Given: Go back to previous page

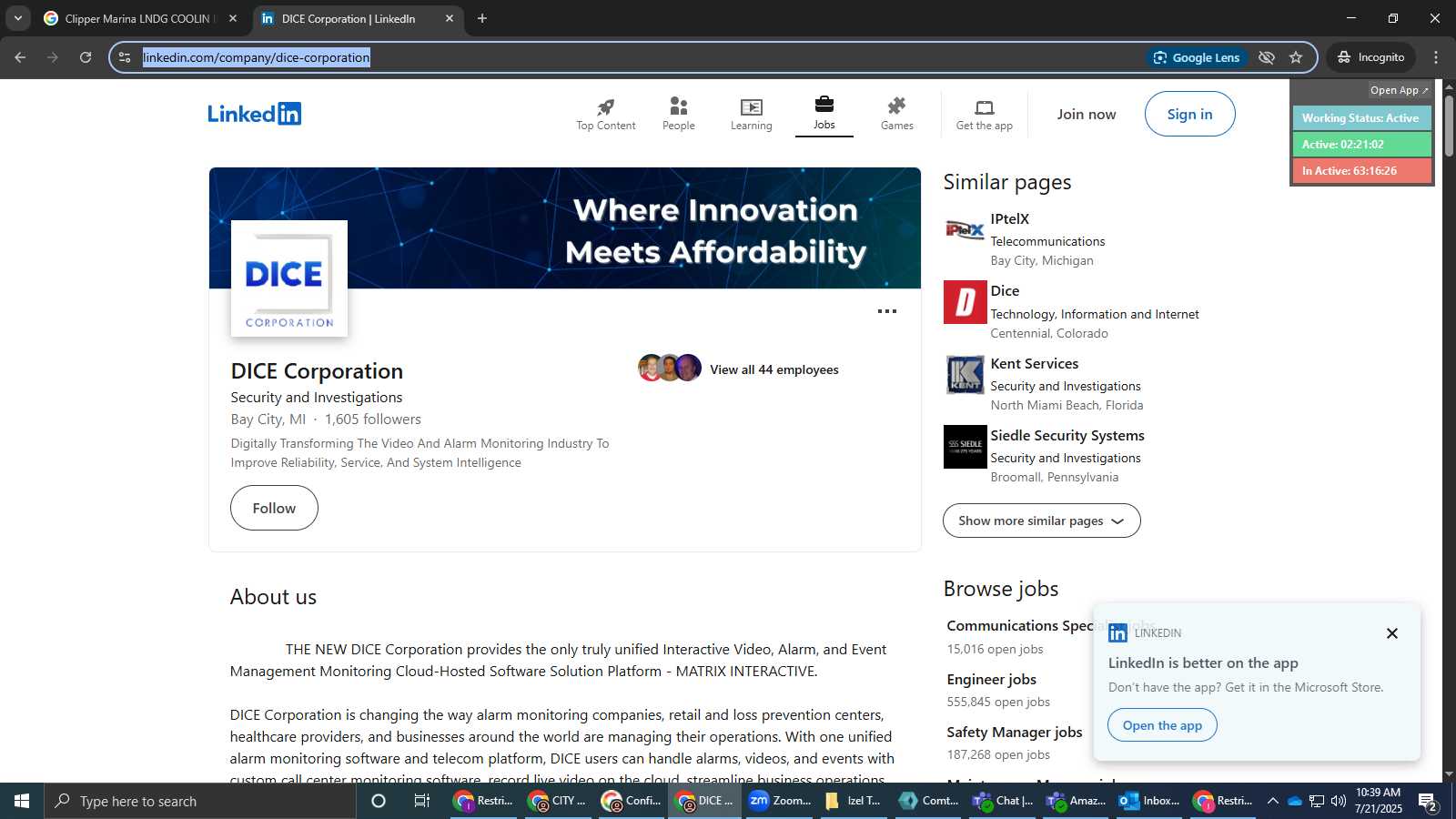Looking at the screenshot, I should click(20, 57).
